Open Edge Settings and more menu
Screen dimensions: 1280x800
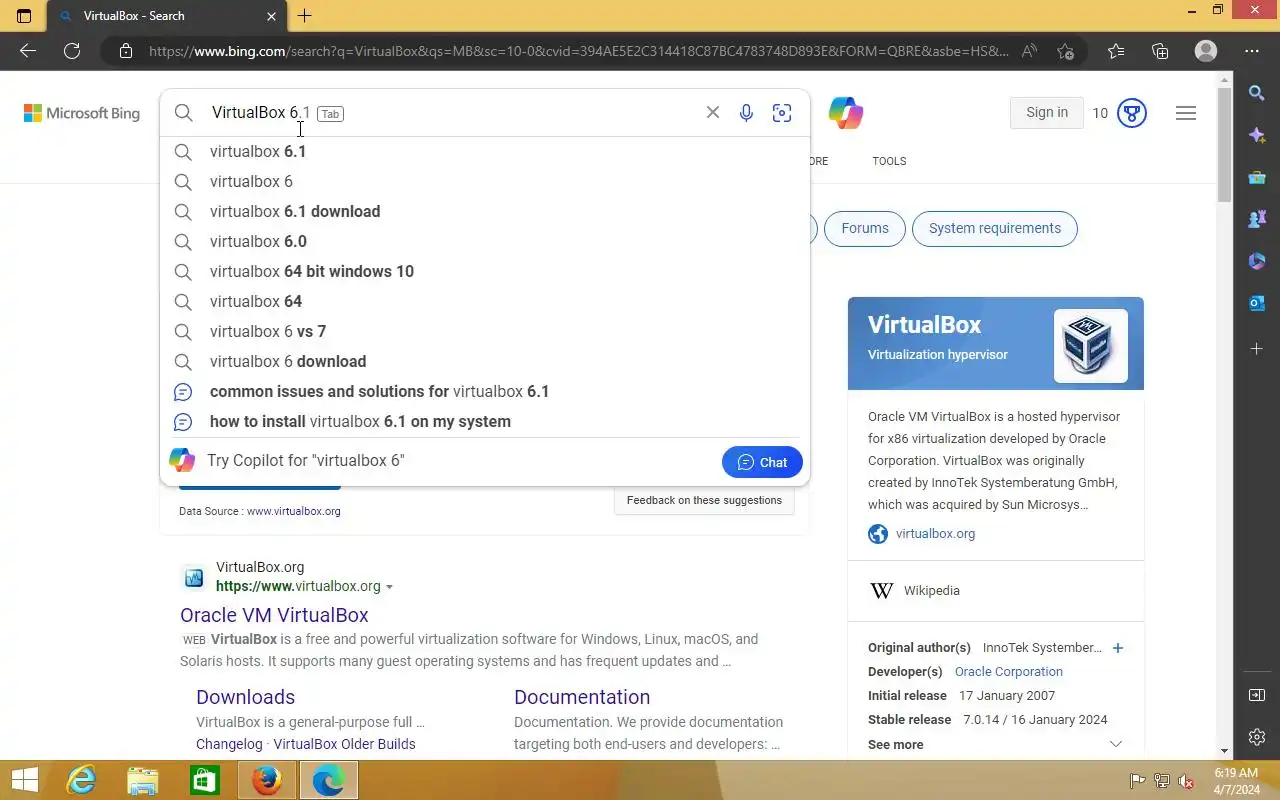coord(1252,51)
